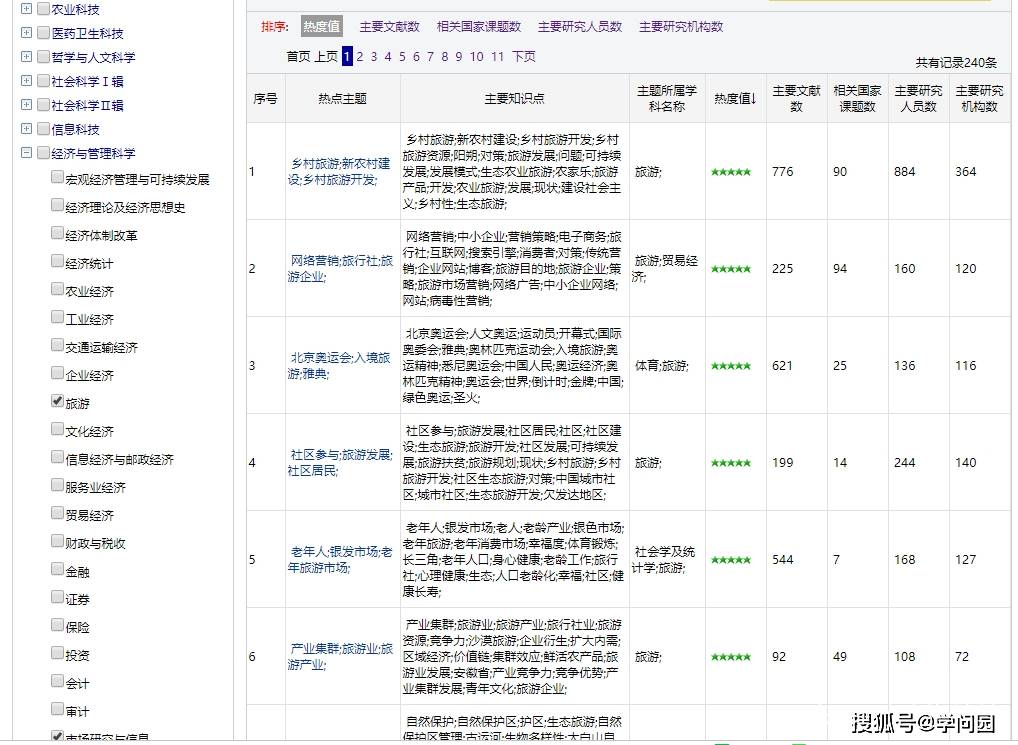Open topic 北京奥运会;入境旅游;雅典
1018x745 pixels.
pos(341,365)
